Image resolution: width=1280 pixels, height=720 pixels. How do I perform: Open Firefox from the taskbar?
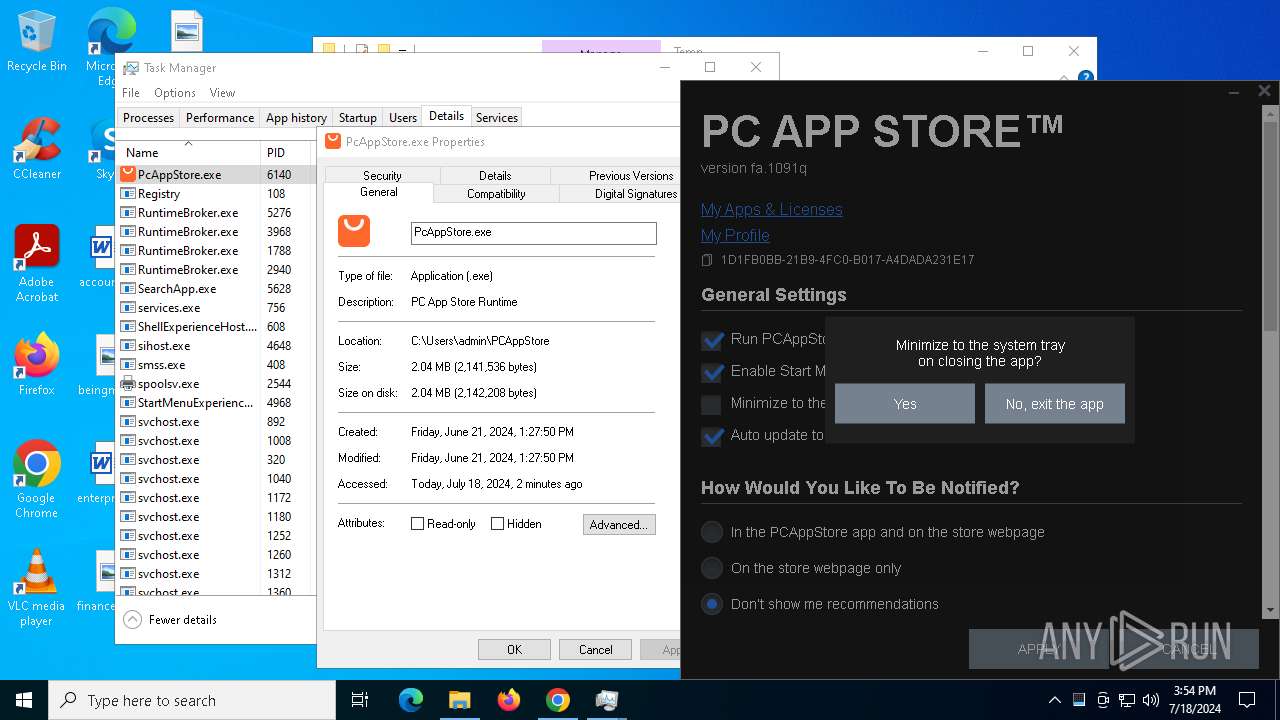tap(508, 700)
